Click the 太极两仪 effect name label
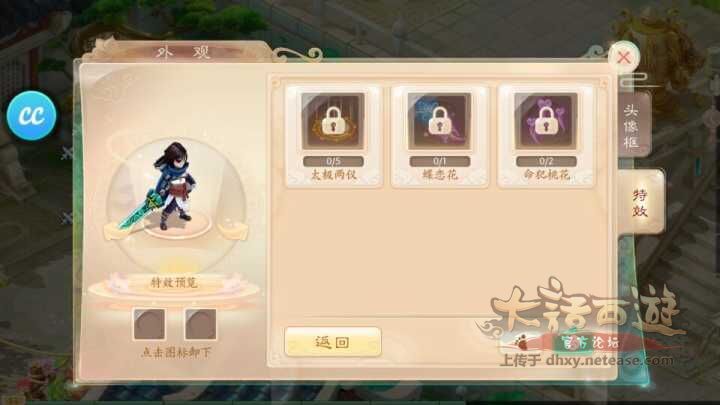The image size is (720, 405). point(334,175)
